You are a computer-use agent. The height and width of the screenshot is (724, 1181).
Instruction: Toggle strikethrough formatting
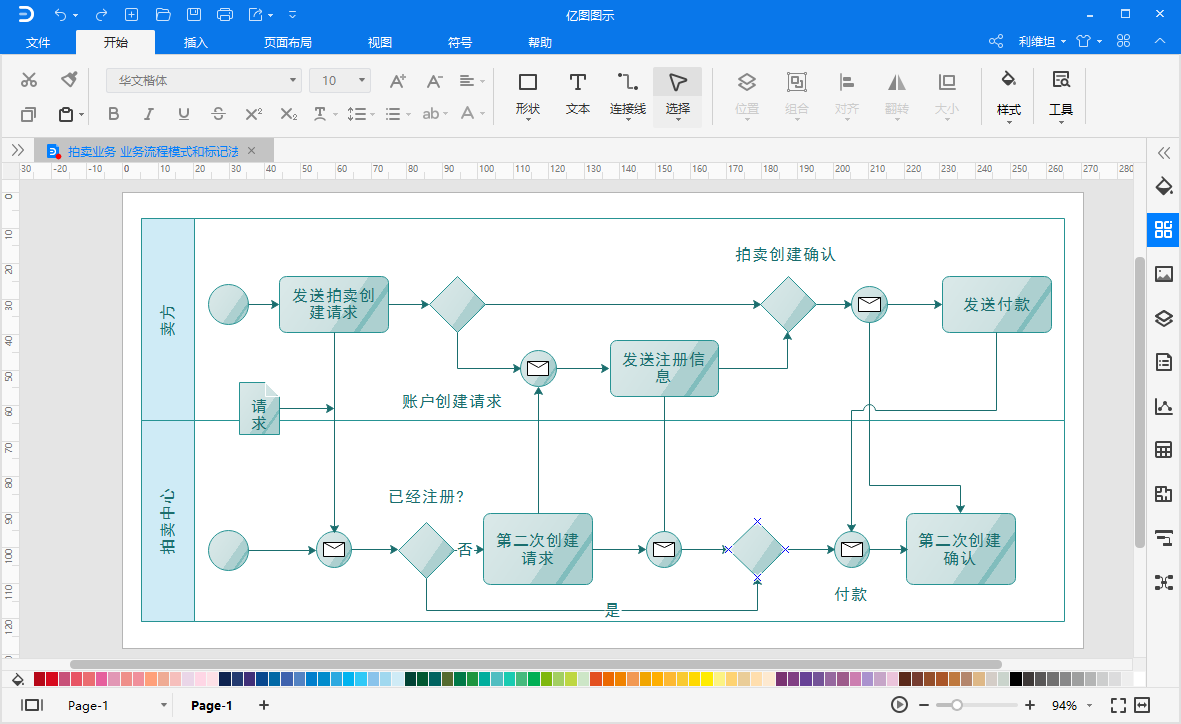pyautogui.click(x=218, y=114)
